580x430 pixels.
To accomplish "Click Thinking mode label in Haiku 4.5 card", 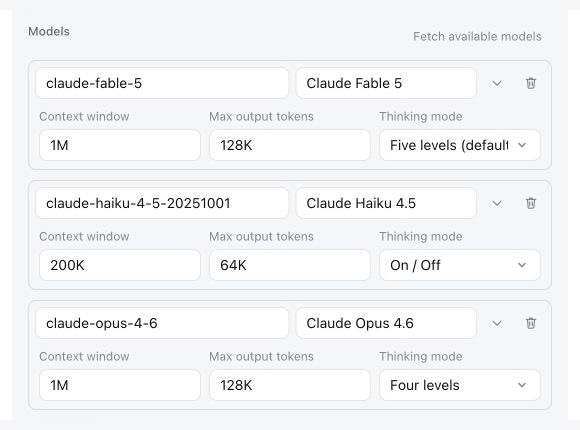I will [x=421, y=236].
